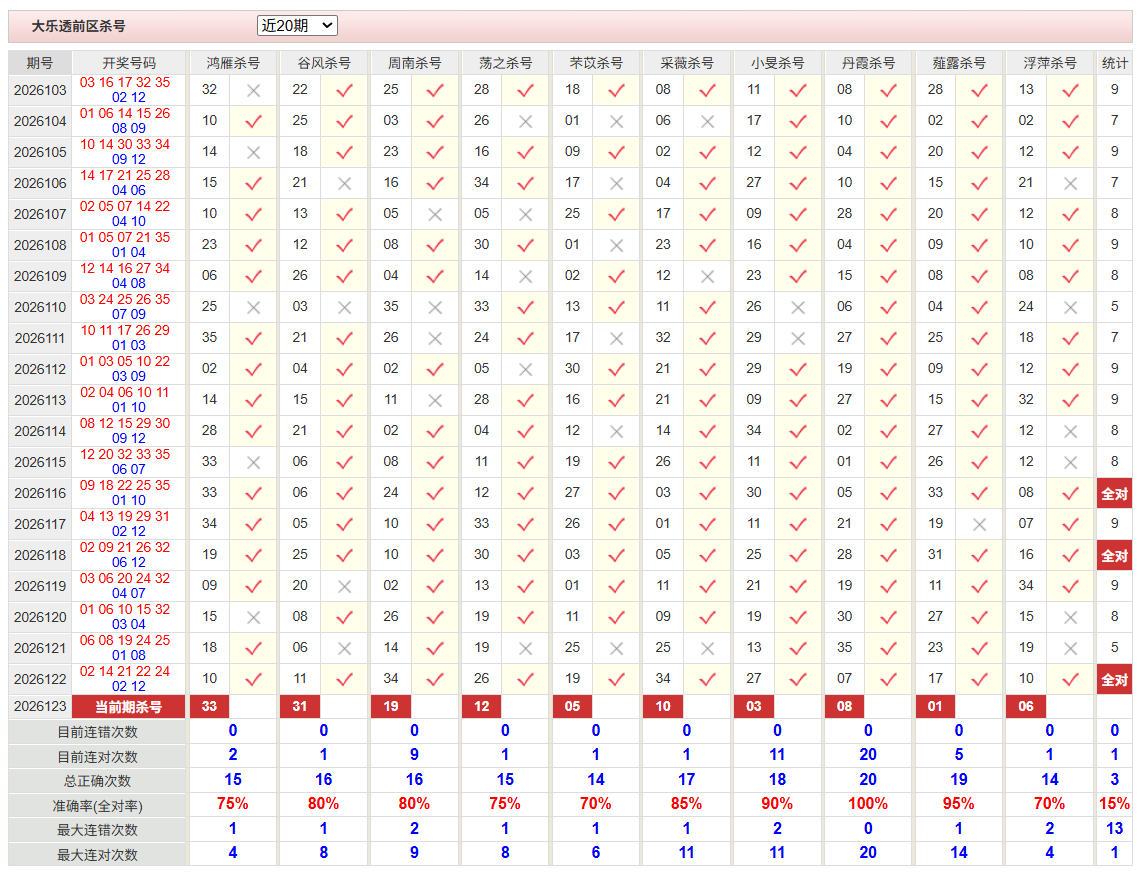Click the 目前连错次数 row label

pos(97,732)
